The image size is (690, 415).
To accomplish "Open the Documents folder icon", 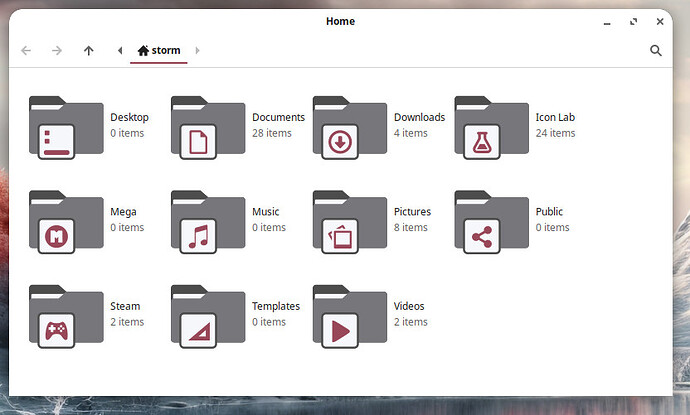I will click(208, 127).
